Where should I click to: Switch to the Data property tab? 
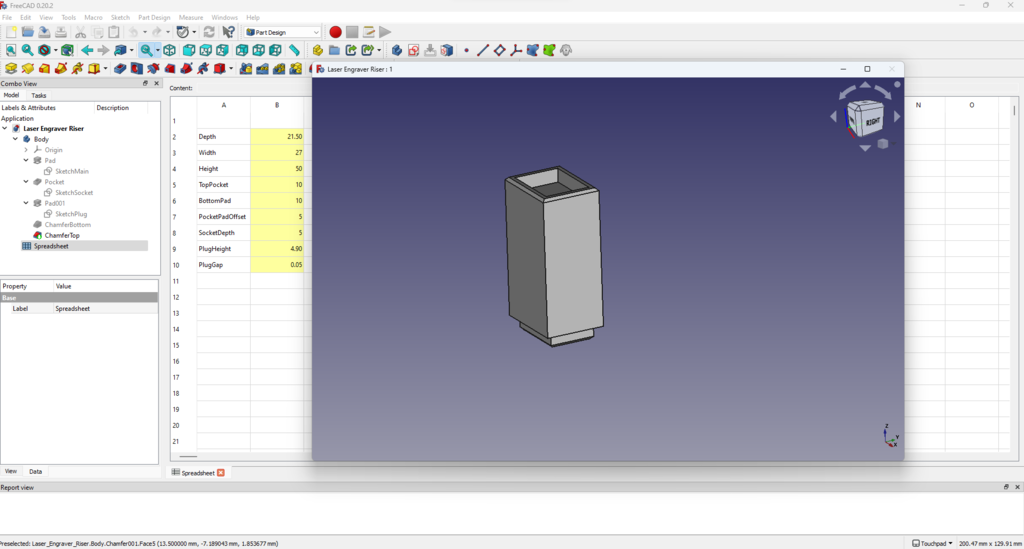point(35,471)
